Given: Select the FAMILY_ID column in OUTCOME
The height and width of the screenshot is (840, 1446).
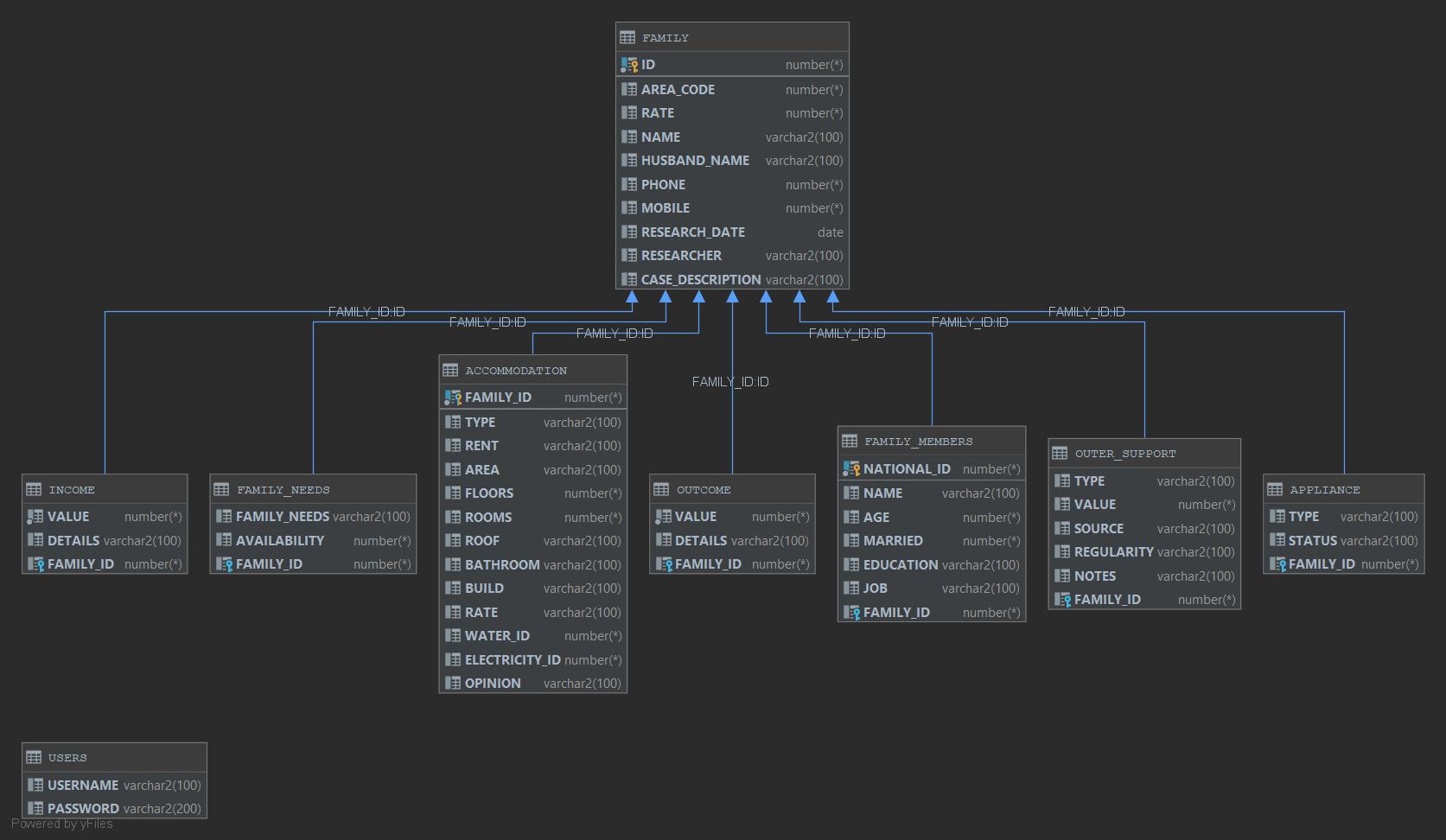Looking at the screenshot, I should point(732,564).
